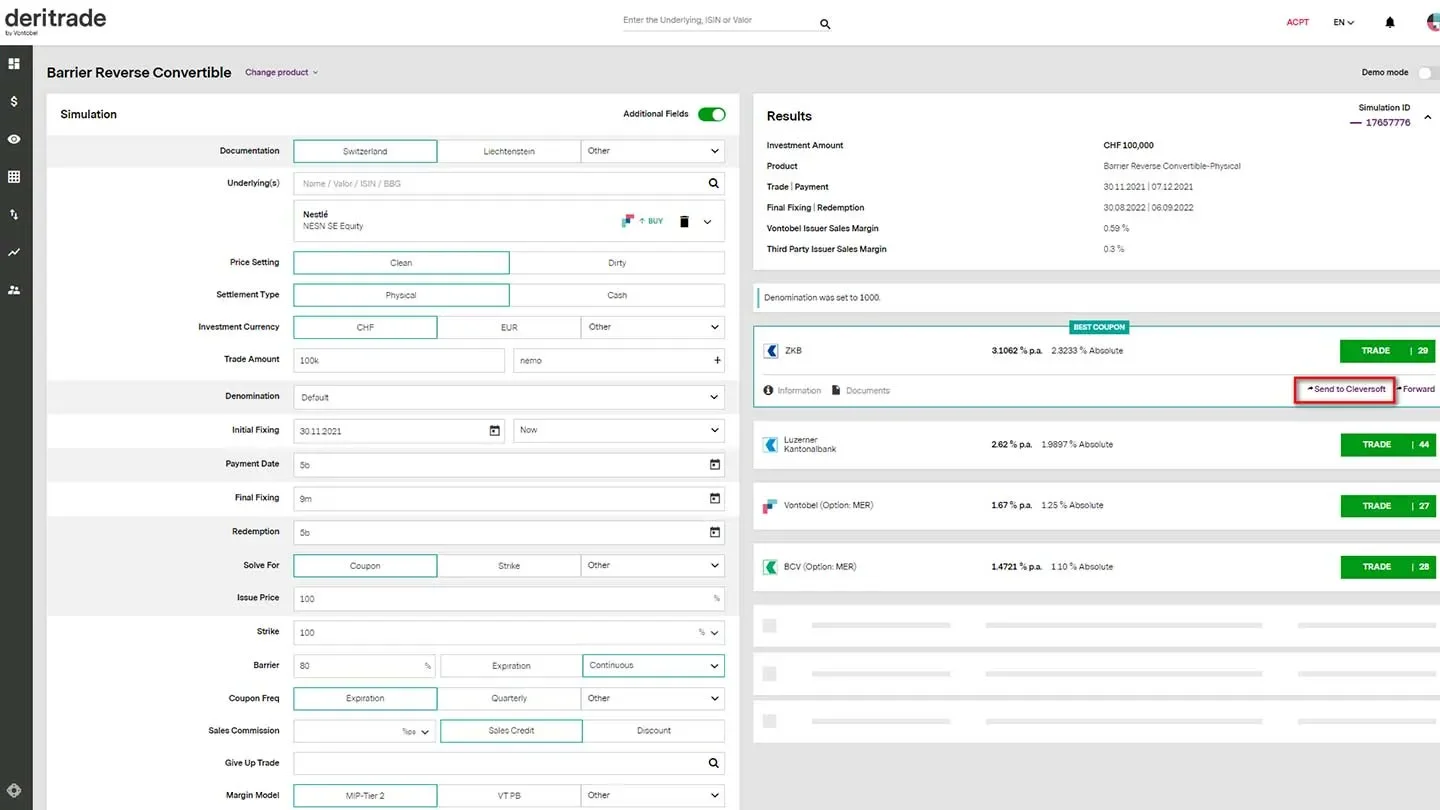Open the eye watchlist sidebar icon

coord(14,139)
